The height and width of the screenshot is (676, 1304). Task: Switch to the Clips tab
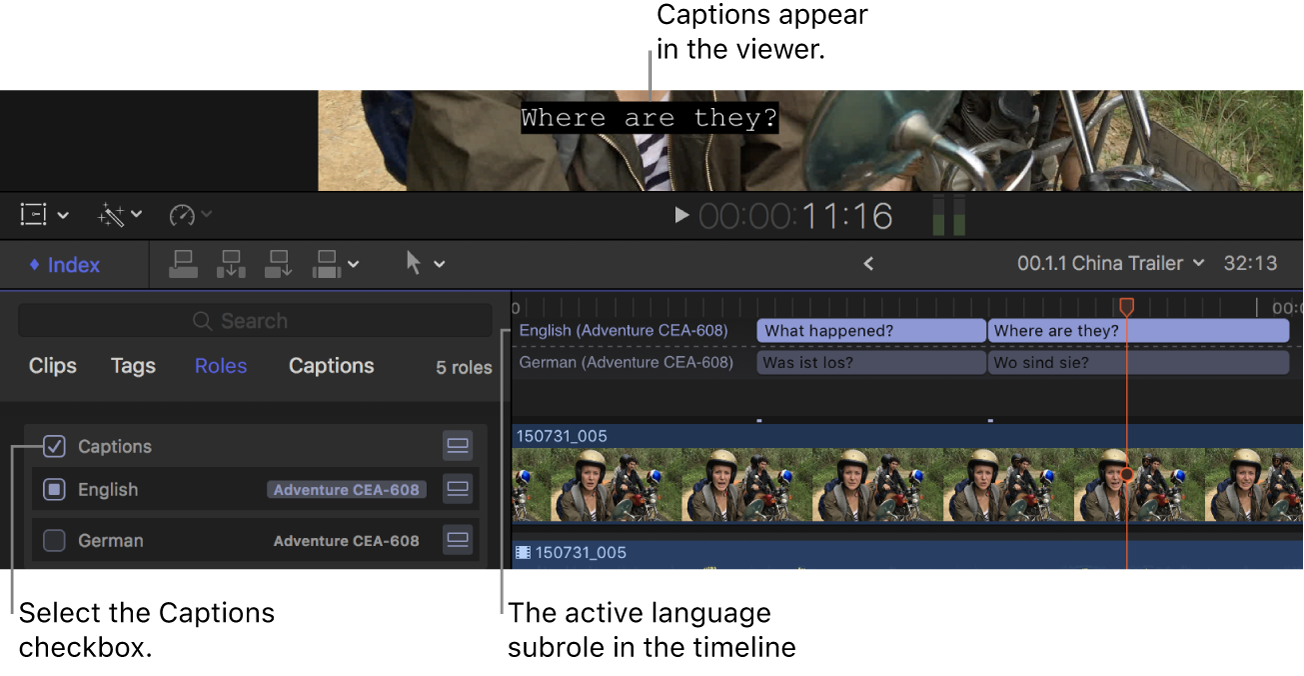pyautogui.click(x=52, y=366)
